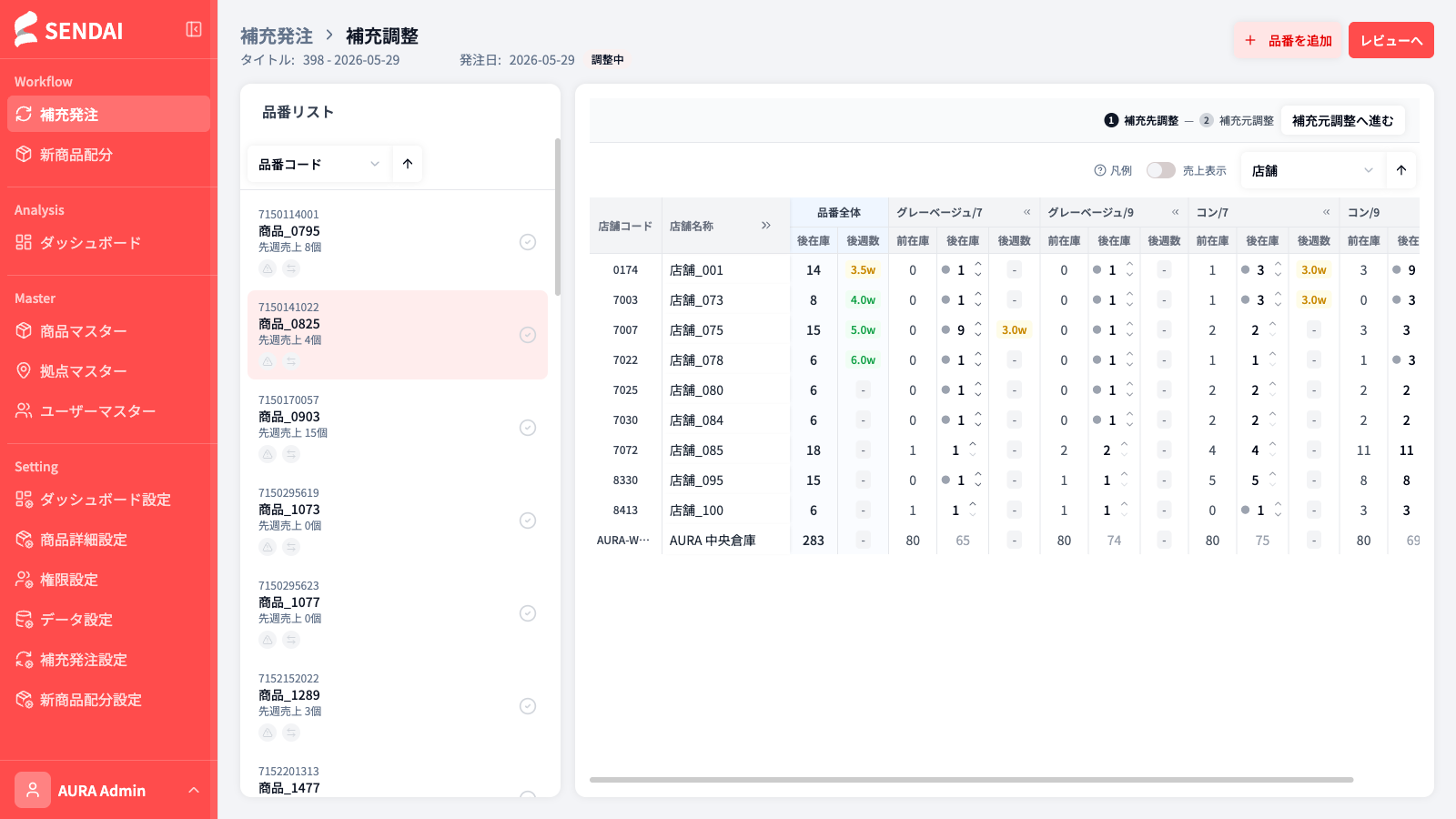Image resolution: width=1456 pixels, height=819 pixels.
Task: Click the warning triangle icon under 商品_0903
Action: [x=268, y=454]
